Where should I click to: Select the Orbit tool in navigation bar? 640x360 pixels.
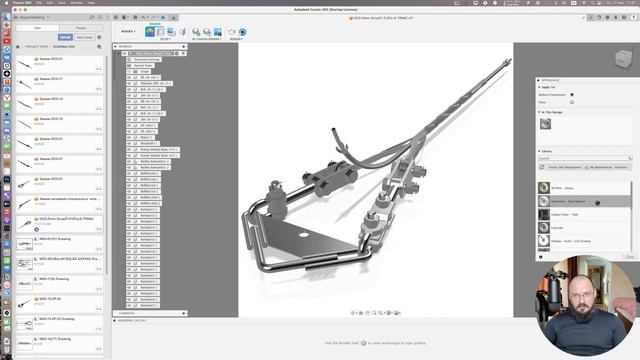coord(353,313)
